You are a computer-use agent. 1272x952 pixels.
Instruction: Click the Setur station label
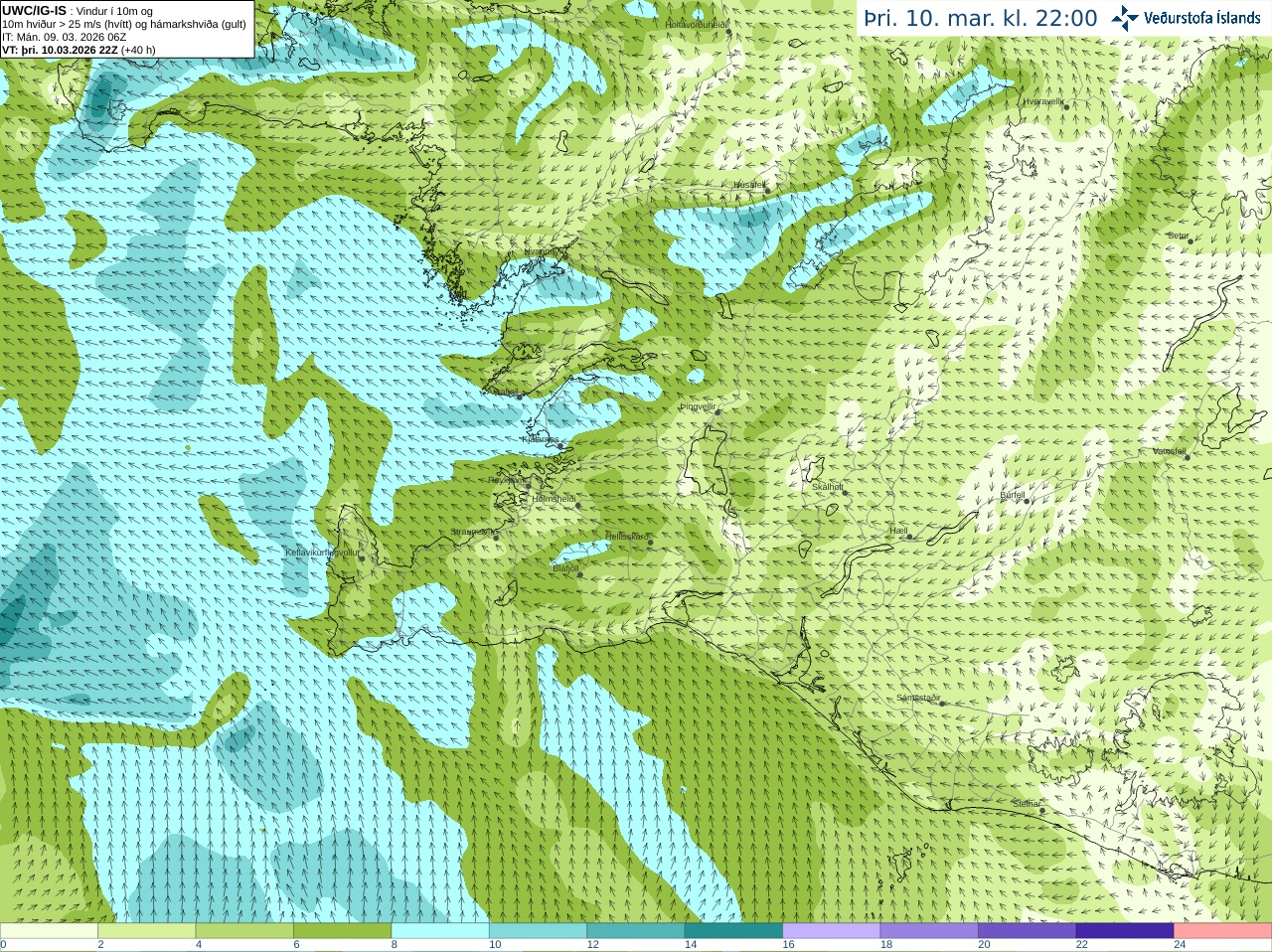tap(1178, 237)
